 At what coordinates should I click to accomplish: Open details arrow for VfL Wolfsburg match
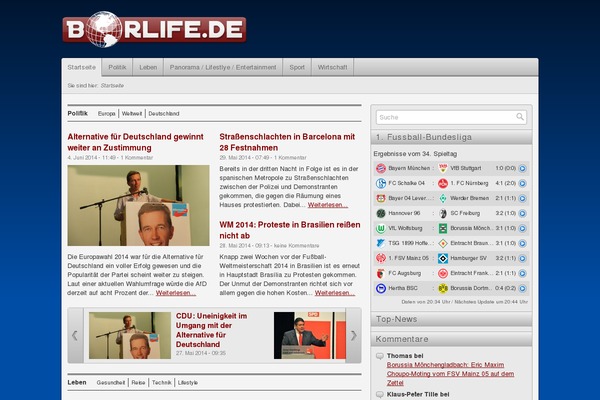click(x=522, y=229)
